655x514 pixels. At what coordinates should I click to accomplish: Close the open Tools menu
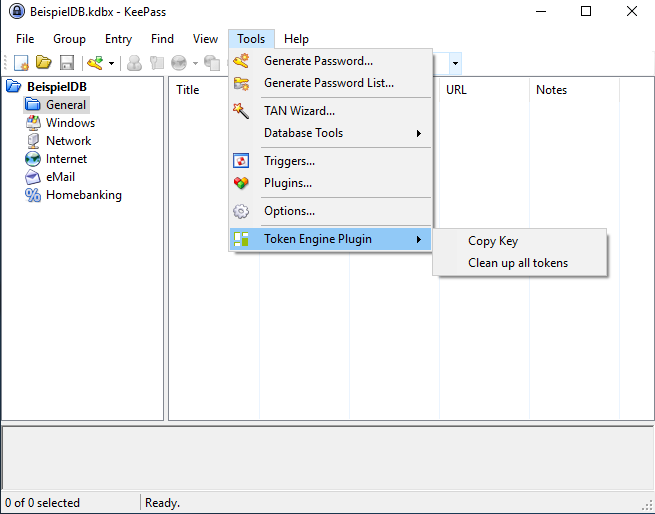pyautogui.click(x=251, y=39)
